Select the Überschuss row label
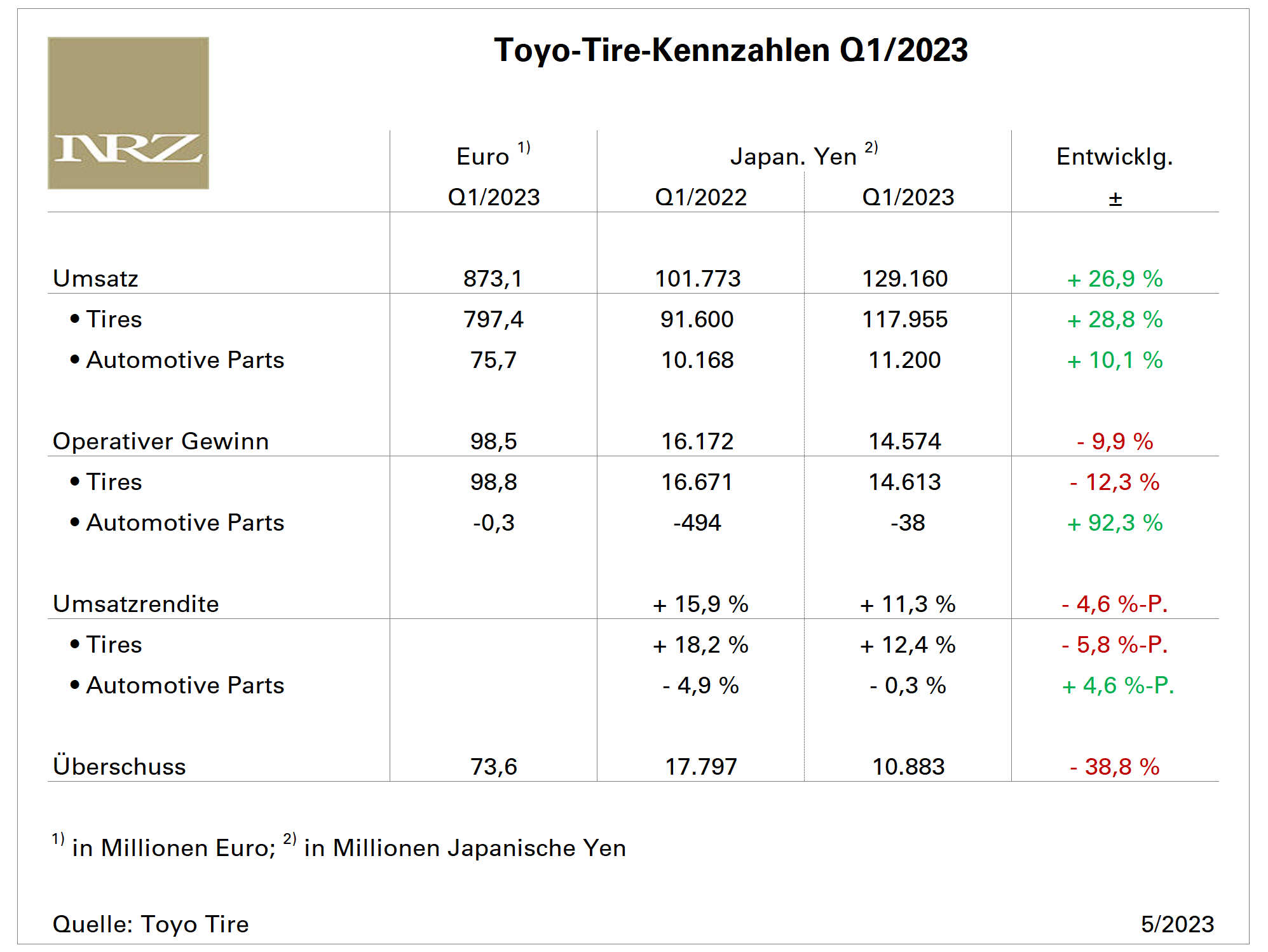The image size is (1268, 952). [x=119, y=766]
